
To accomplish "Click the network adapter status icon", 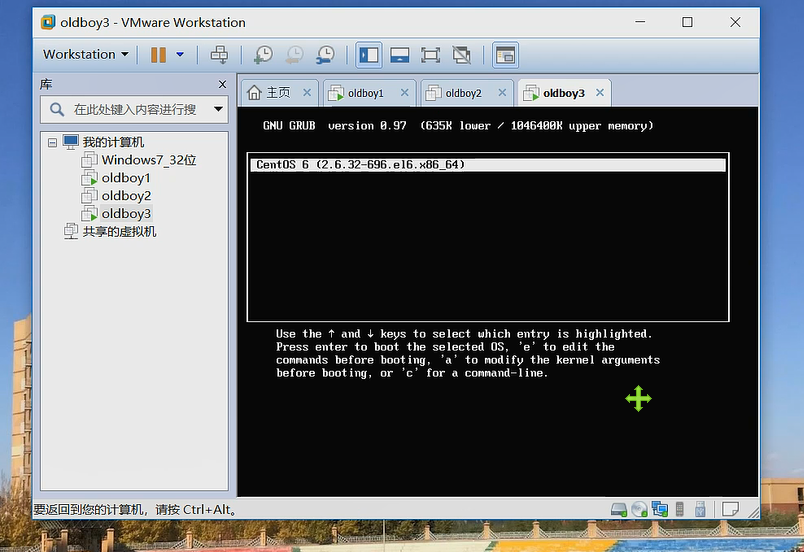I will tap(660, 509).
